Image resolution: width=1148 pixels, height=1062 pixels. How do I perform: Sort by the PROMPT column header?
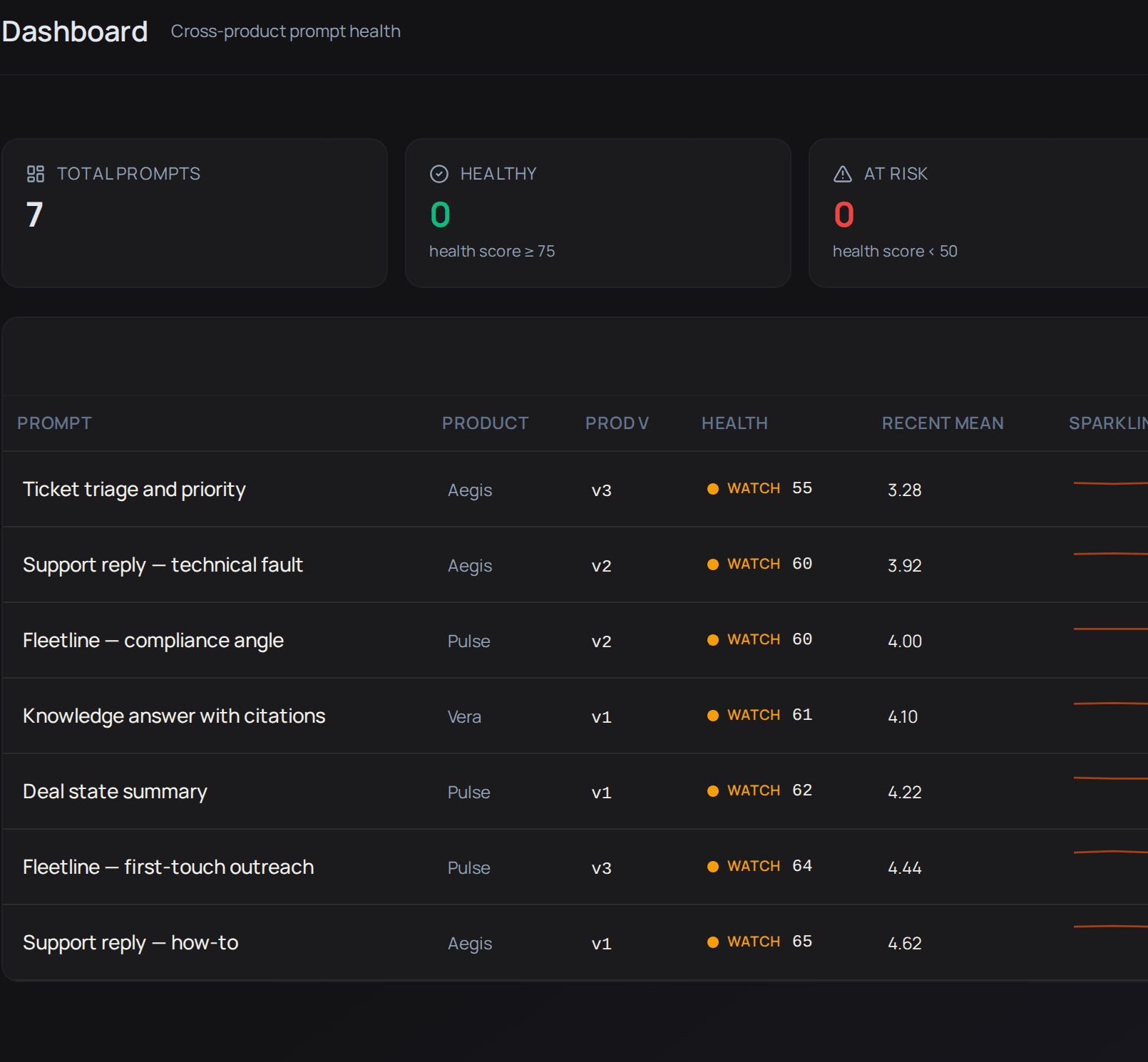tap(54, 423)
